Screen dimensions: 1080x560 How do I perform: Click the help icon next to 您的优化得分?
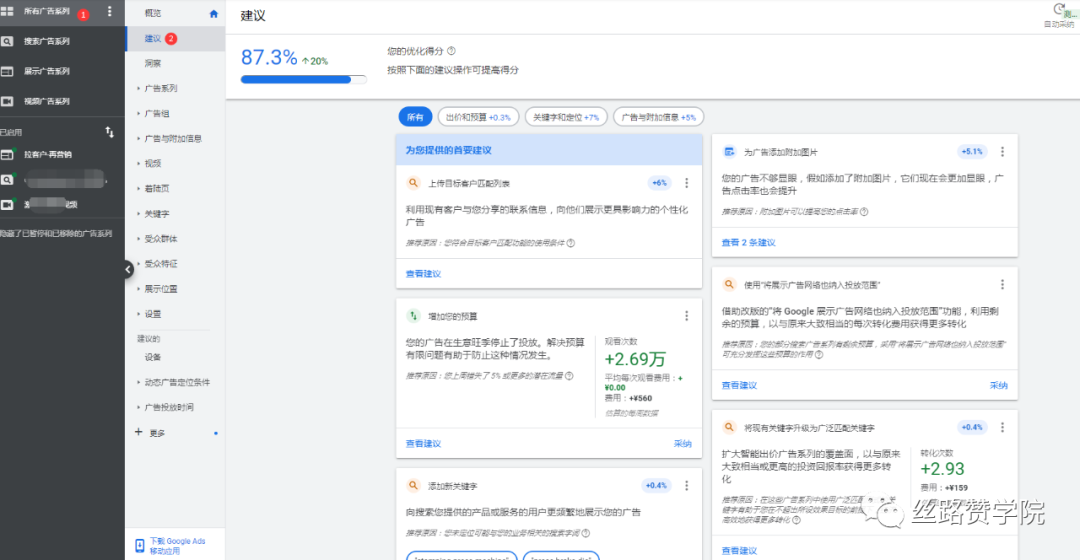pyautogui.click(x=452, y=51)
